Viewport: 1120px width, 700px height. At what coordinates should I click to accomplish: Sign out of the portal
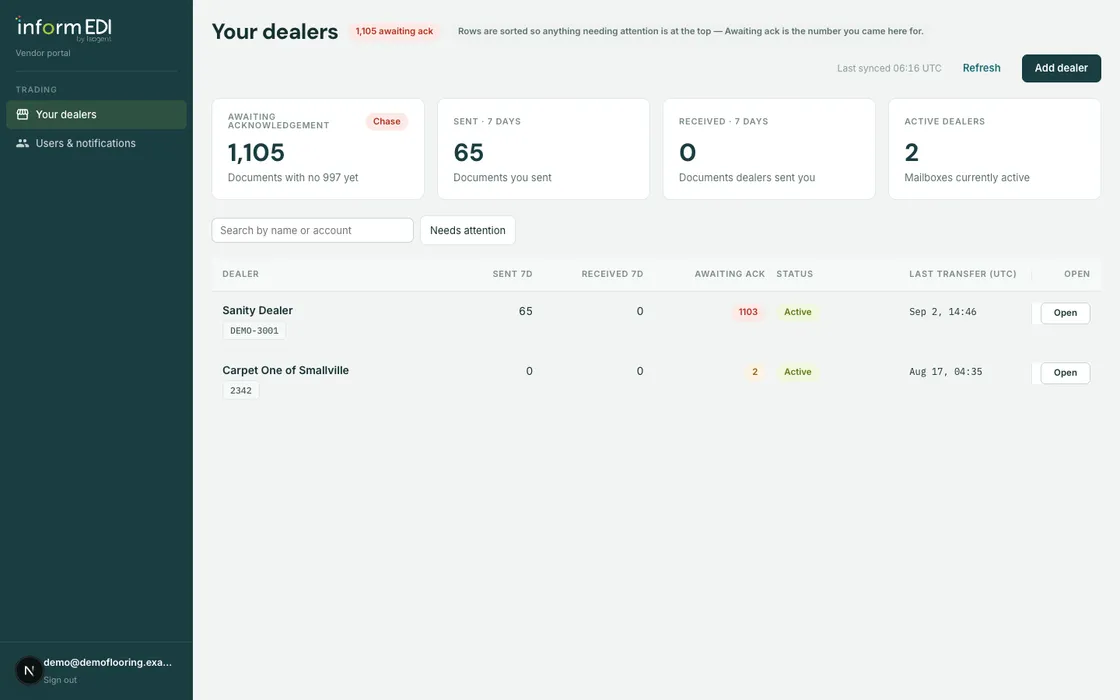(x=60, y=680)
